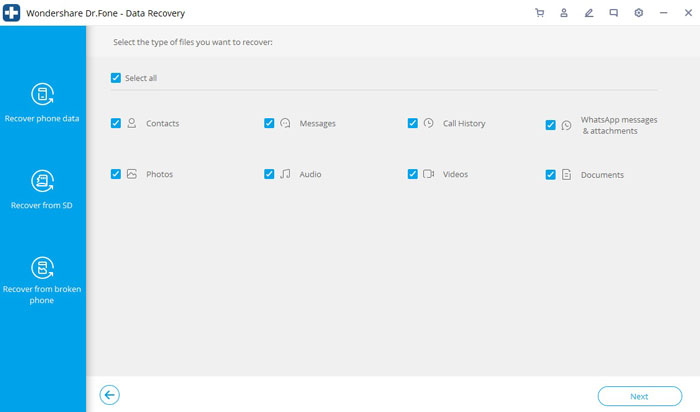This screenshot has width=700, height=412.
Task: Open the feedback chat bubble icon
Action: pyautogui.click(x=614, y=13)
